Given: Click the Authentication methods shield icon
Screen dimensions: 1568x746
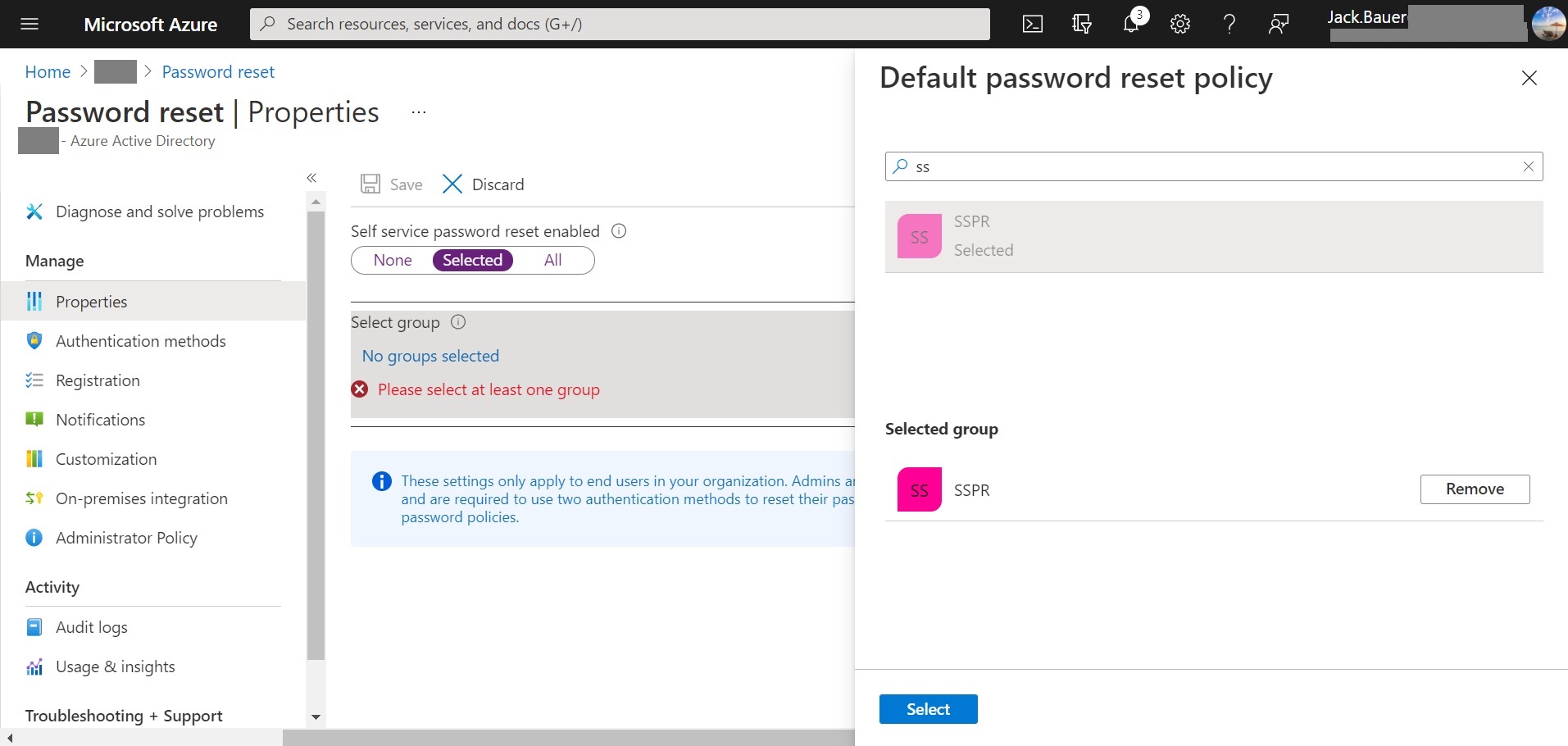Looking at the screenshot, I should pos(34,340).
